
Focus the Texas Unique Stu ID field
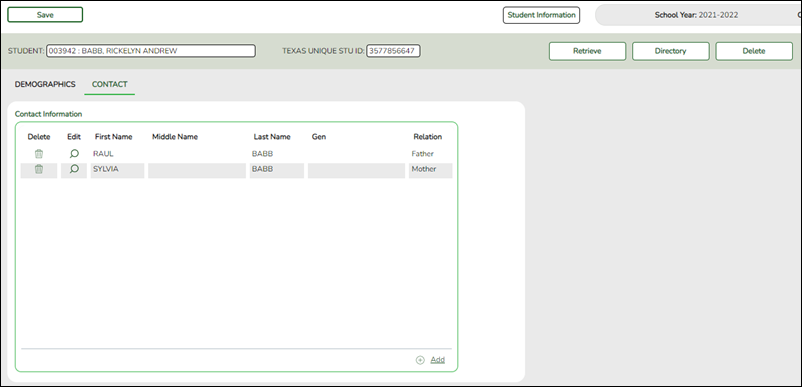coord(393,51)
